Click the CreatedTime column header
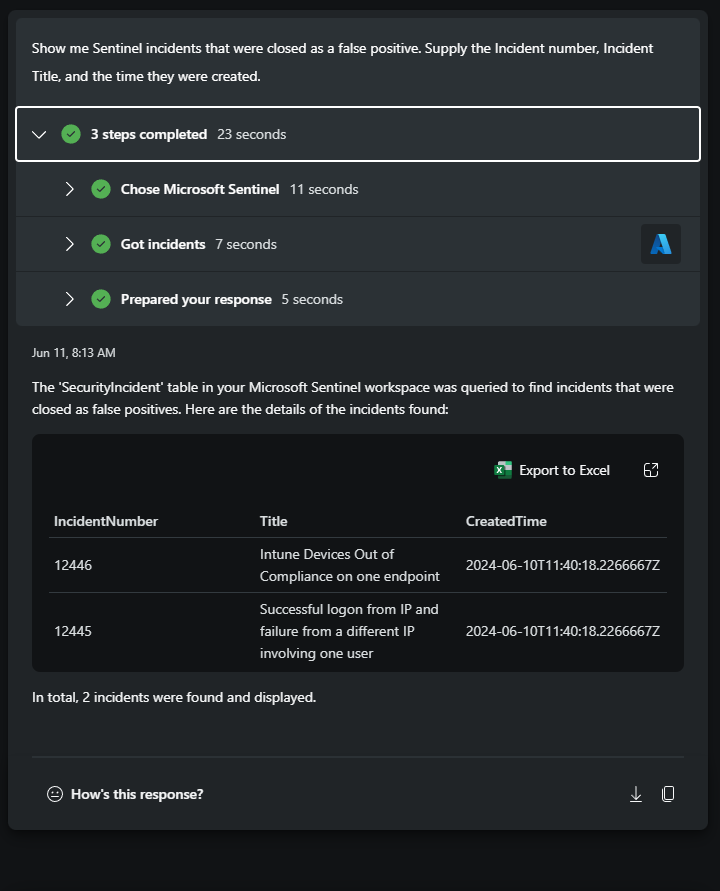This screenshot has width=720, height=891. (506, 522)
